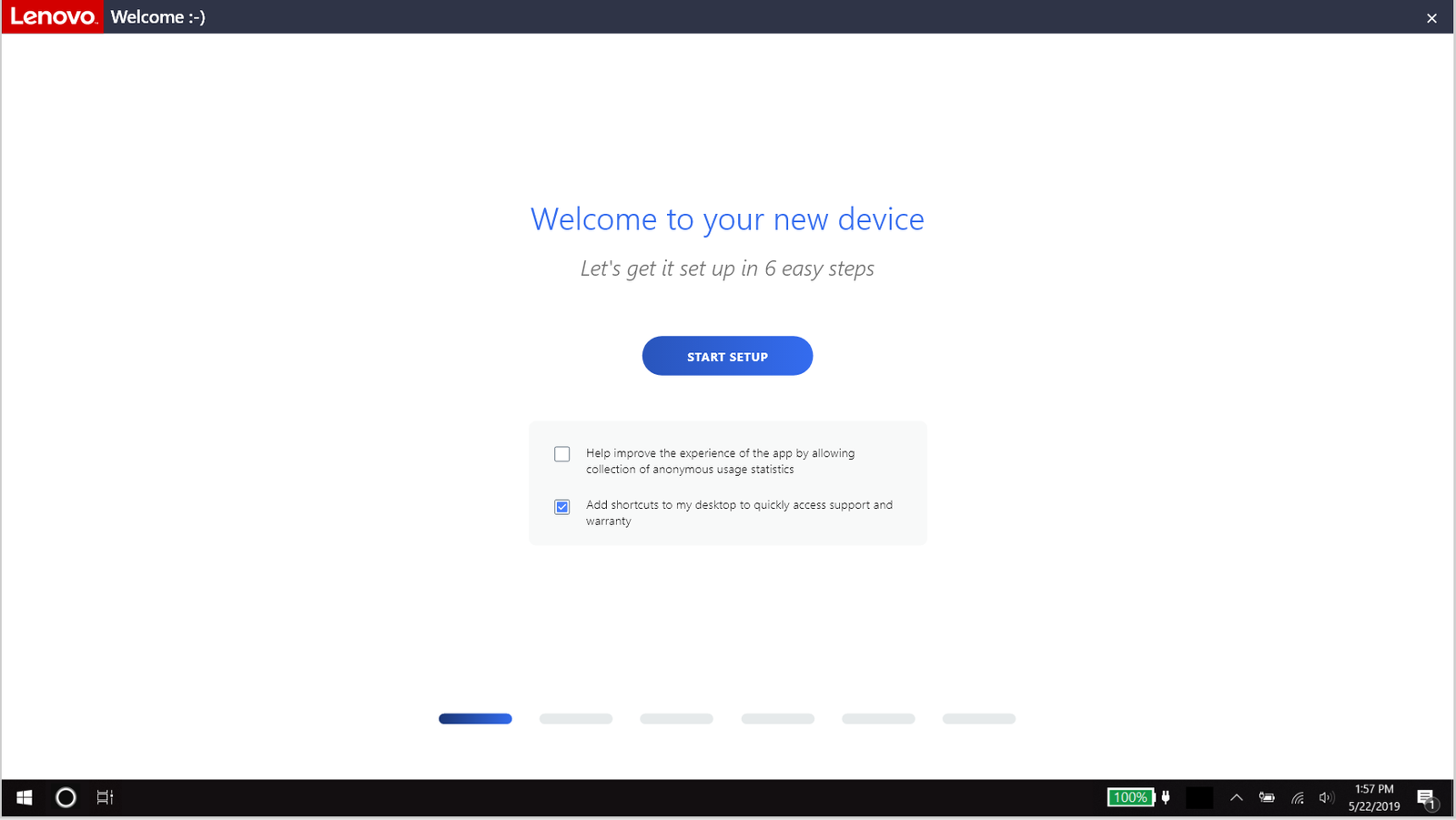Open the volume speaker tray icon
Image resolution: width=1456 pixels, height=820 pixels.
pyautogui.click(x=1326, y=797)
